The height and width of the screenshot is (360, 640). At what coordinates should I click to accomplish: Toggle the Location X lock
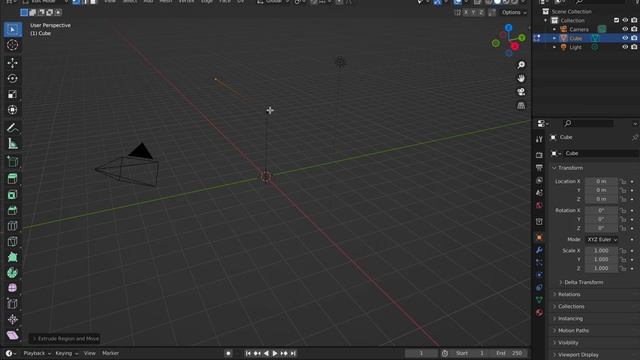click(x=623, y=181)
